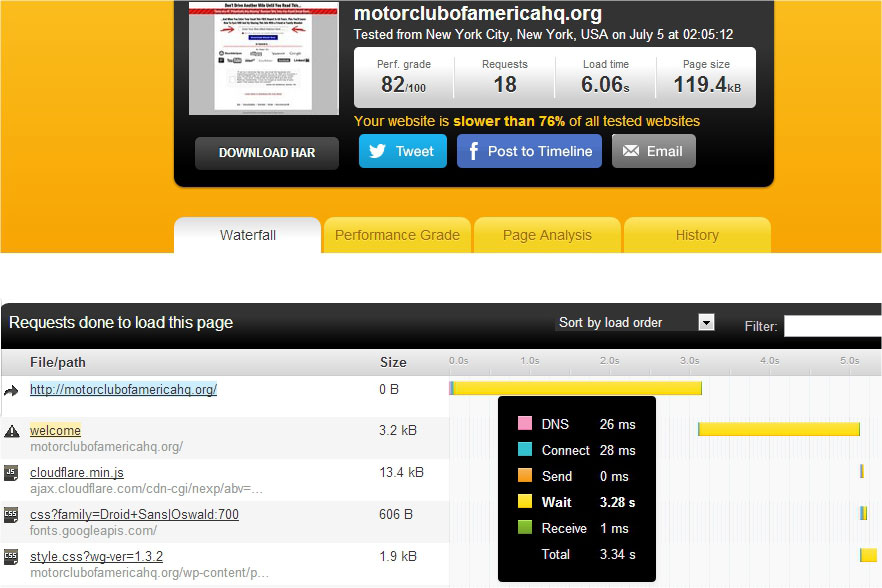Viewport: 882px width, 588px height.
Task: Click the yellow Wait color swatch
Action: (x=525, y=501)
